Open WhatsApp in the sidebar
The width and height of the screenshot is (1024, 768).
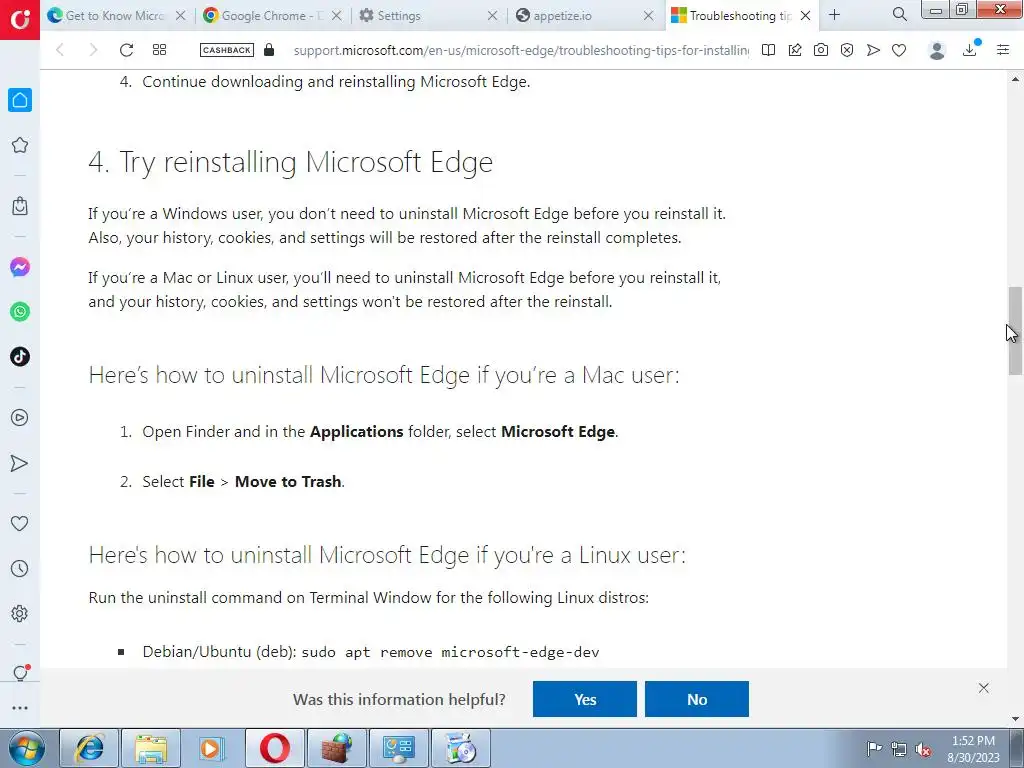tap(20, 312)
